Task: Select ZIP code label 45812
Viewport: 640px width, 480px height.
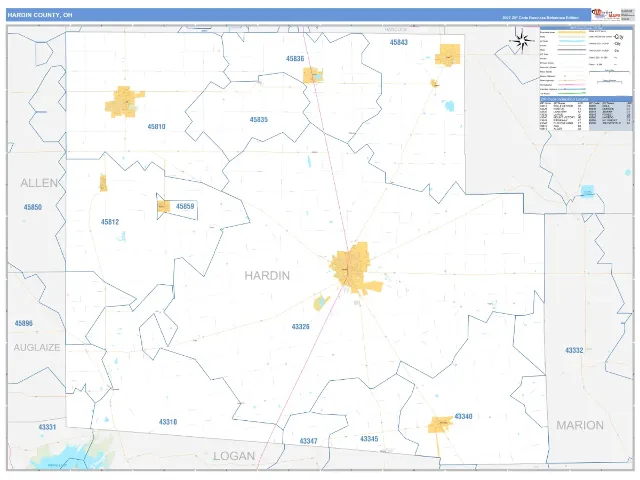Action: (110, 222)
